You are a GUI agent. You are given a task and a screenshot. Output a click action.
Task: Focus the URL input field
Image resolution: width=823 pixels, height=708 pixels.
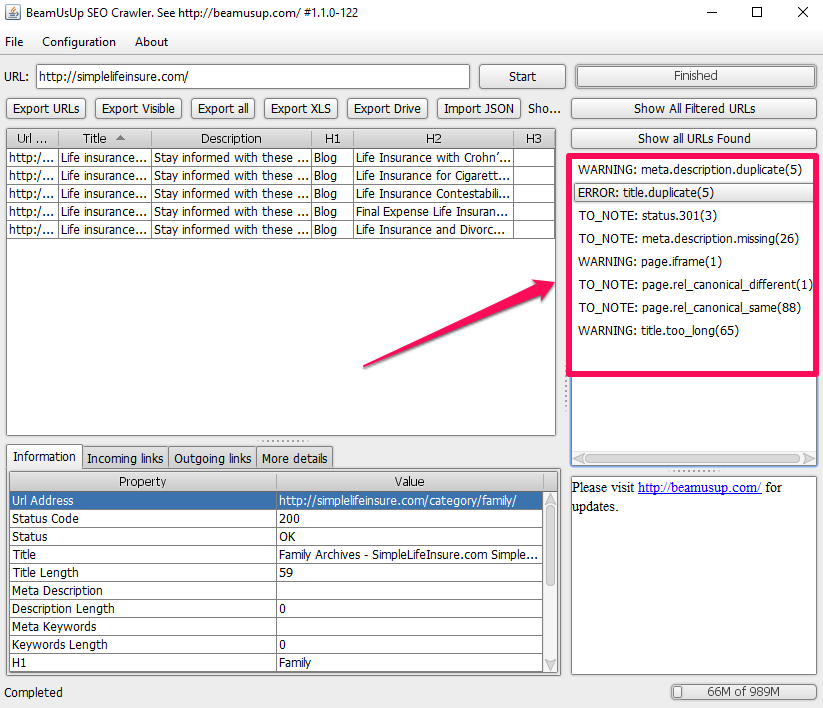(252, 76)
